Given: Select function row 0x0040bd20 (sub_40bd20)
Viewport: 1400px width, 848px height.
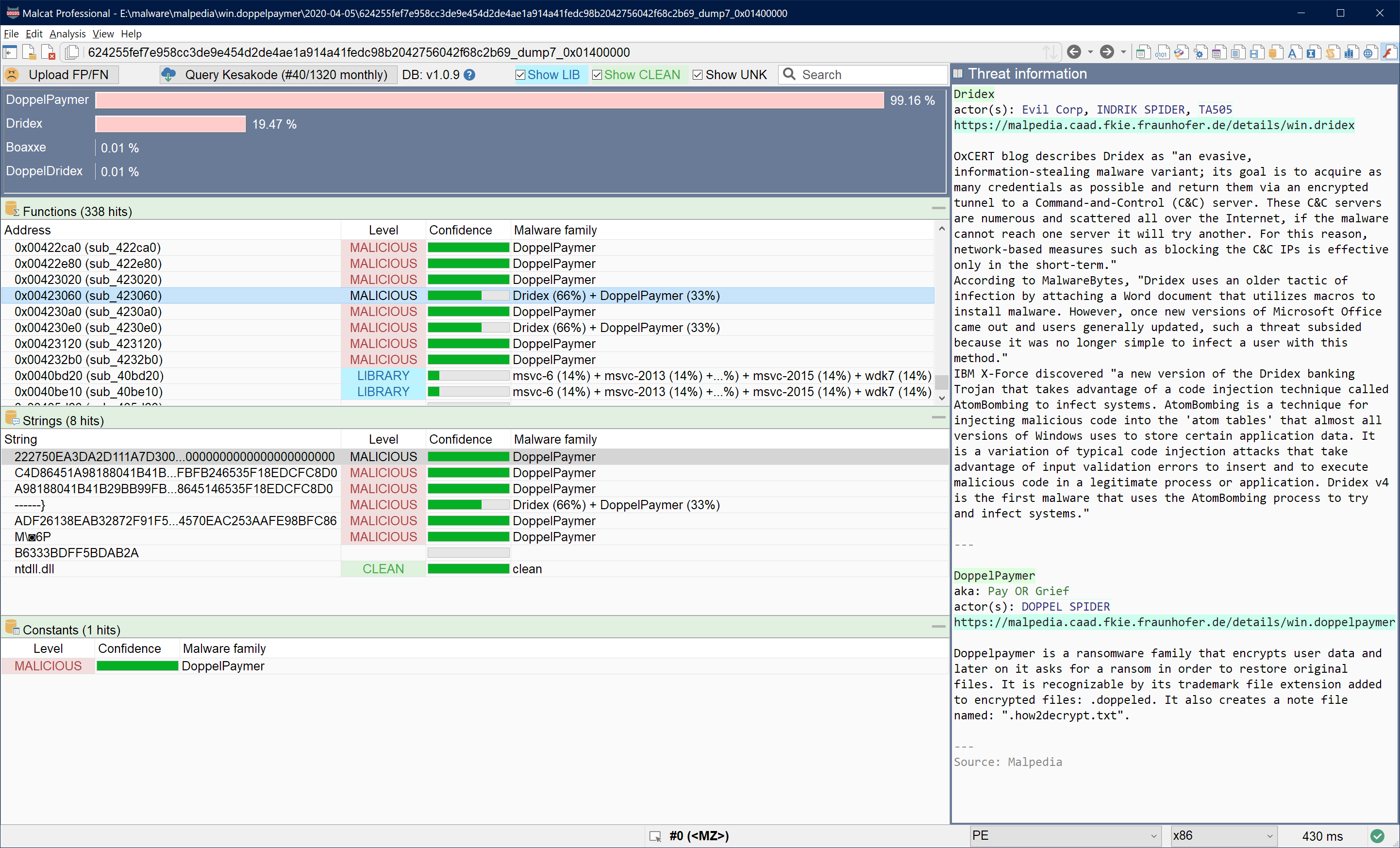Looking at the screenshot, I should pyautogui.click(x=467, y=375).
